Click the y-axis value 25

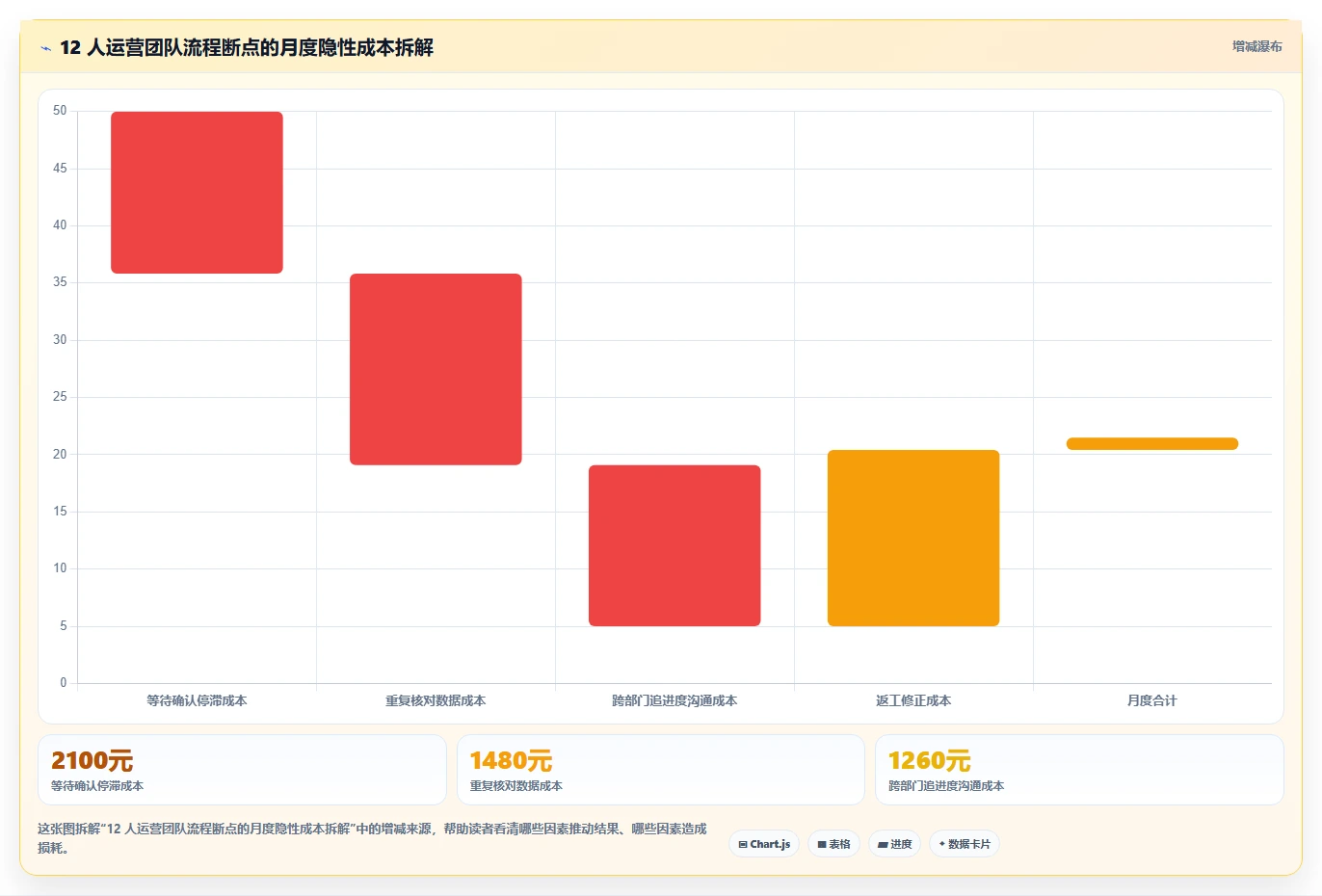(x=60, y=397)
